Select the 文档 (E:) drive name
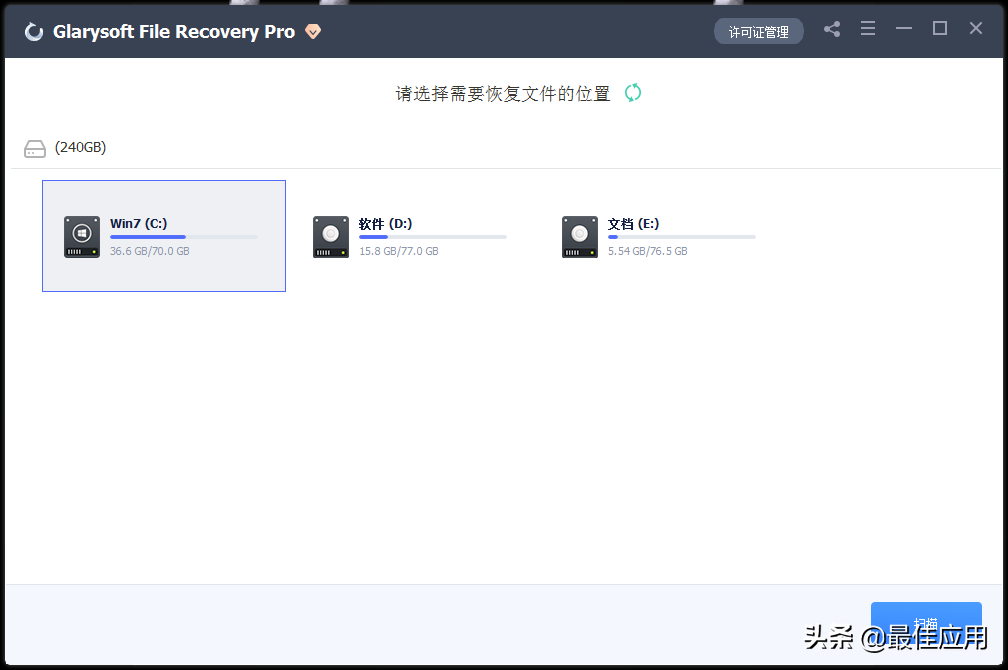The height and width of the screenshot is (670, 1008). click(x=633, y=224)
